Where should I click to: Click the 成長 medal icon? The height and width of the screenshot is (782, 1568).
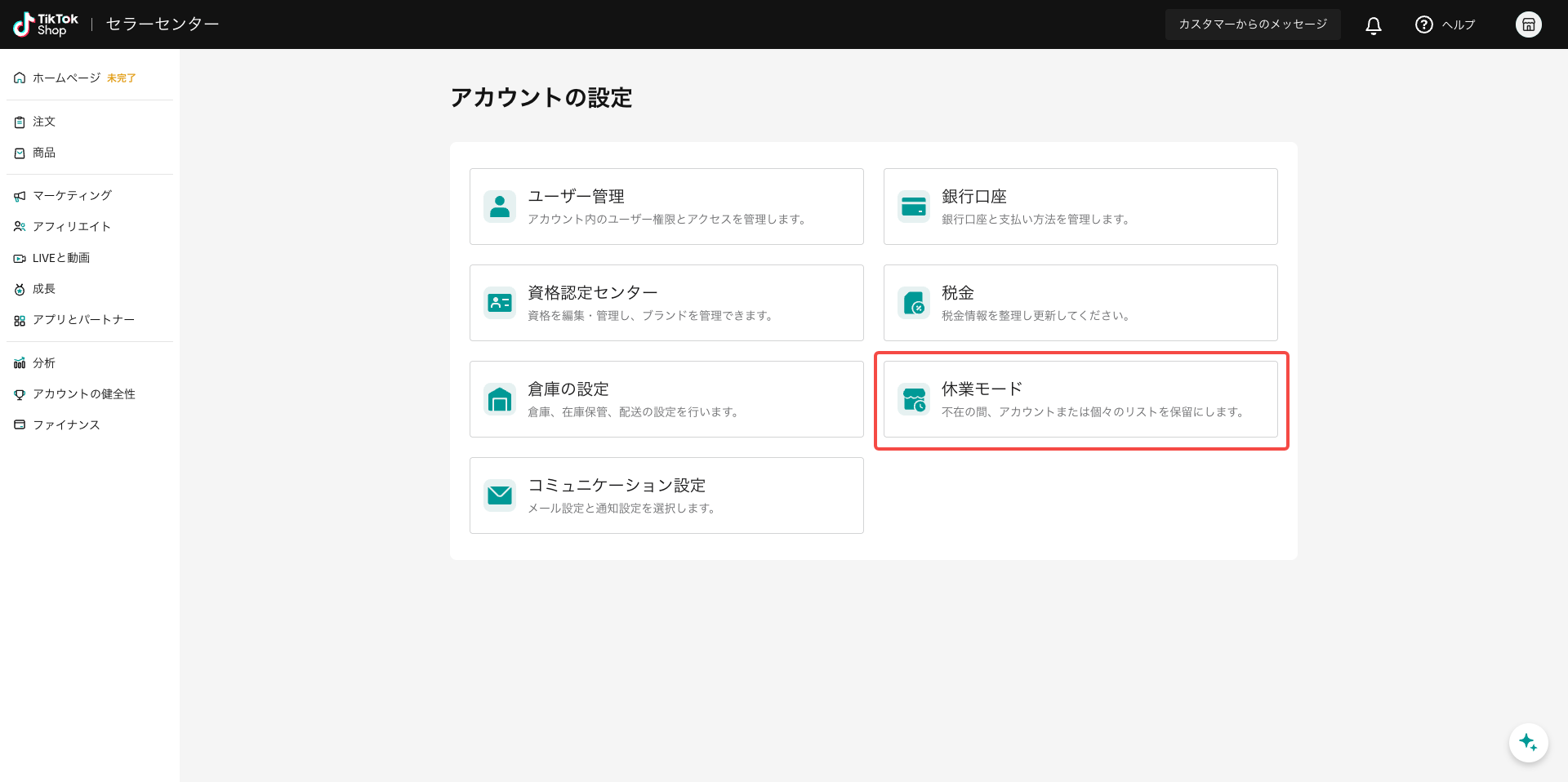tap(20, 289)
